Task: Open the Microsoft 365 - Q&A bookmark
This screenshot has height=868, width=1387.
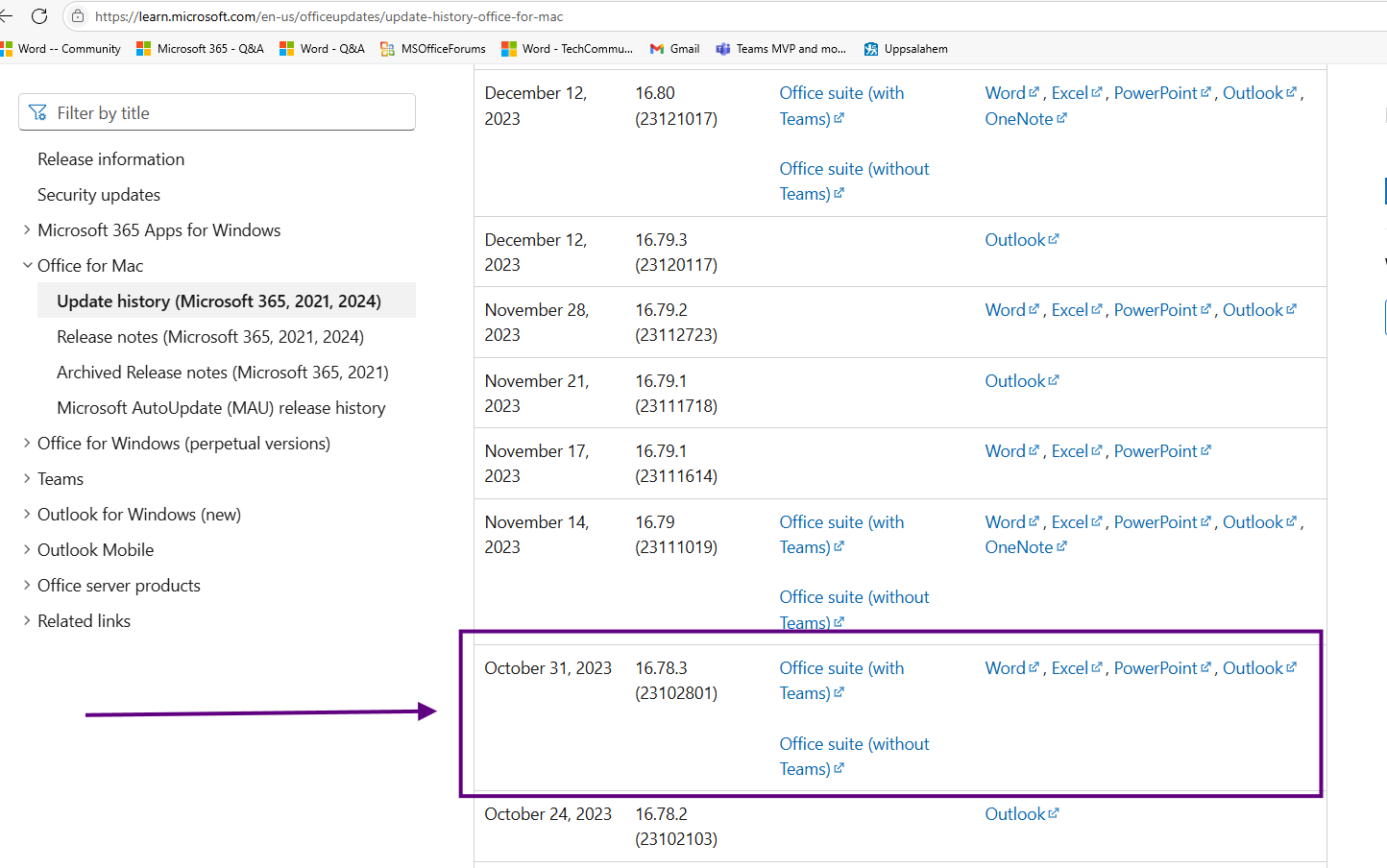Action: click(200, 49)
